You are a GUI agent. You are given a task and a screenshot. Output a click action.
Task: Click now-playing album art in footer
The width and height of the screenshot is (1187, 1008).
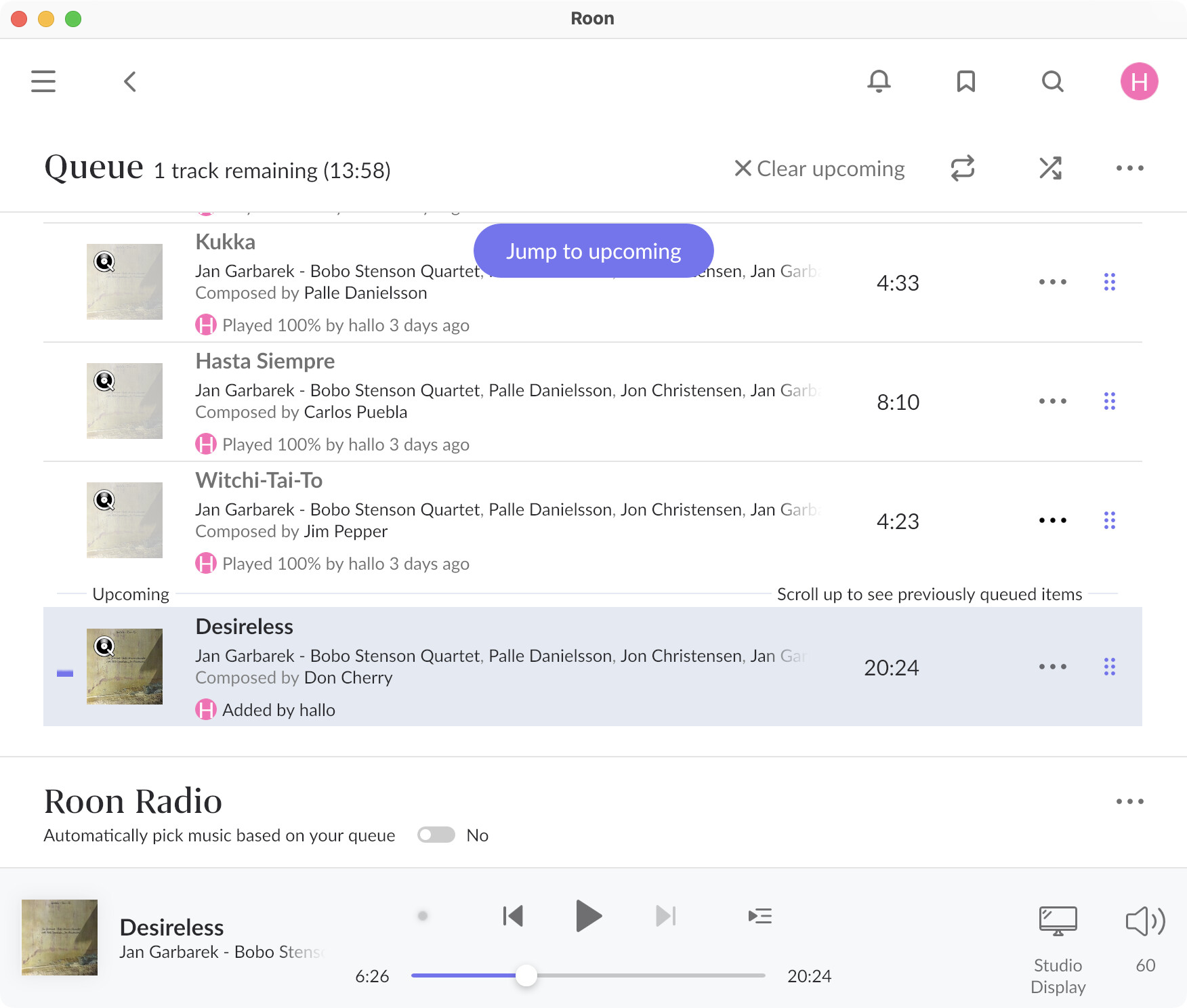click(60, 938)
